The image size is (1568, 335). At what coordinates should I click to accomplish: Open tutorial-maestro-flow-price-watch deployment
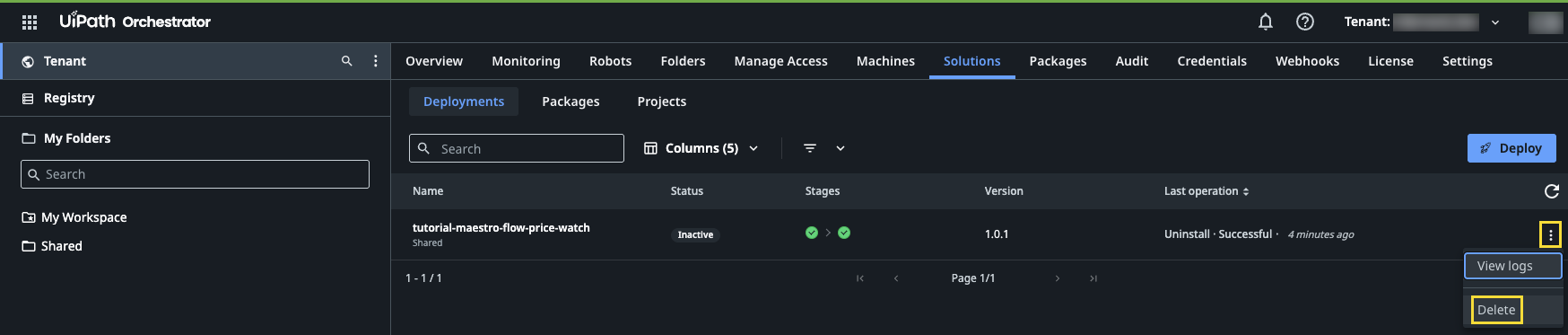pyautogui.click(x=501, y=228)
